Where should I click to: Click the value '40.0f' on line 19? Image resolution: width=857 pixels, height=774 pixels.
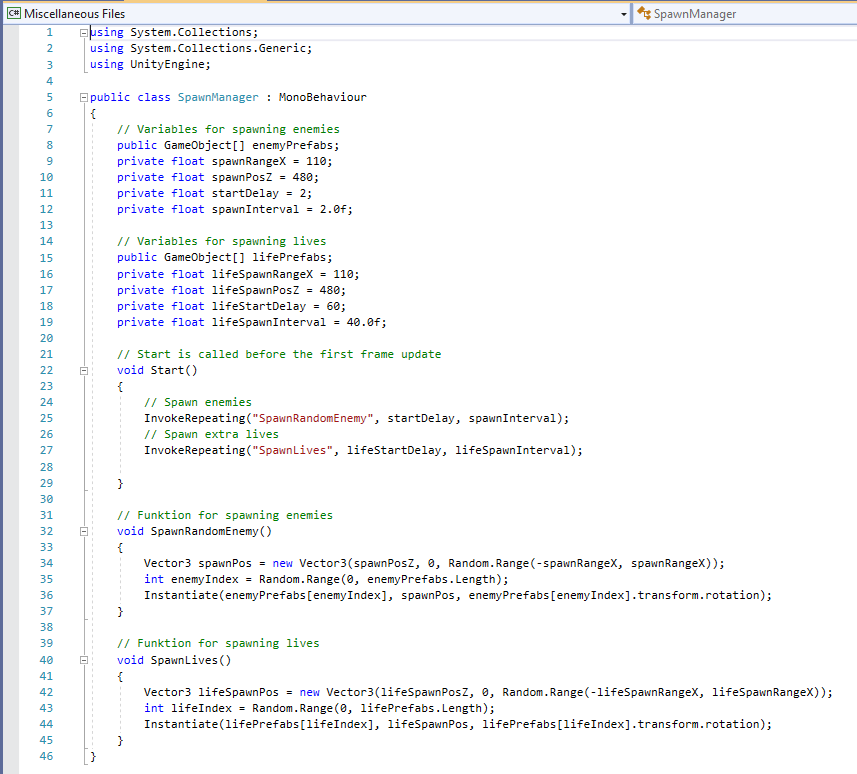(x=363, y=322)
